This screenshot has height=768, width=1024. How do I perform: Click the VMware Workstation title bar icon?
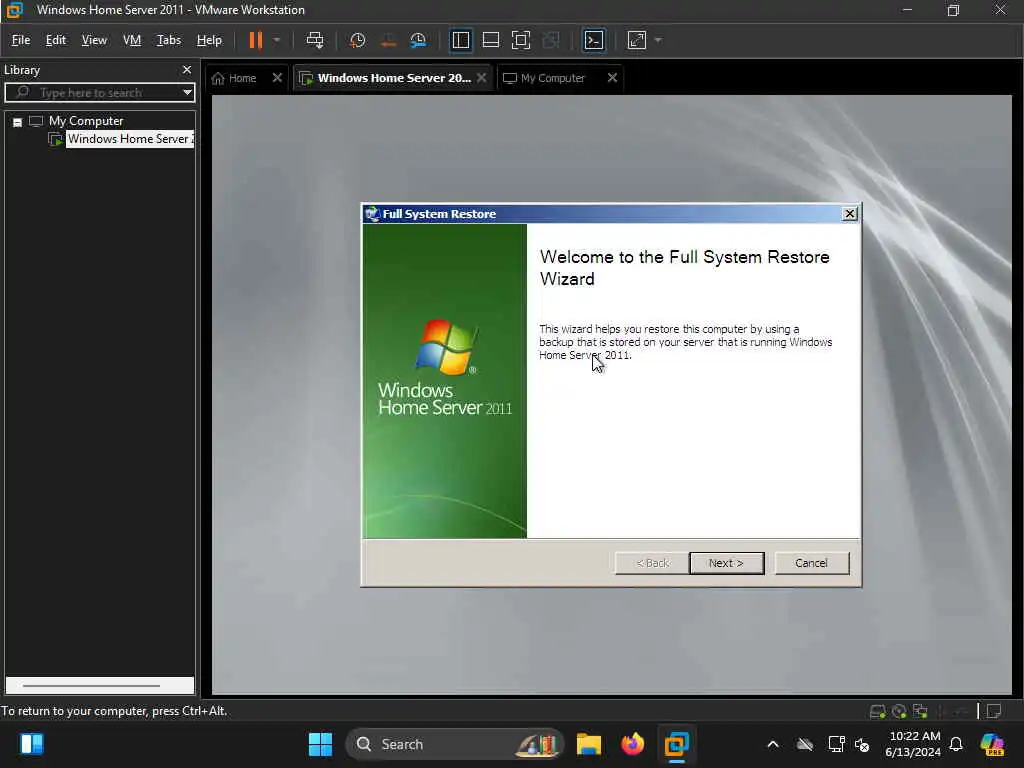(x=14, y=10)
